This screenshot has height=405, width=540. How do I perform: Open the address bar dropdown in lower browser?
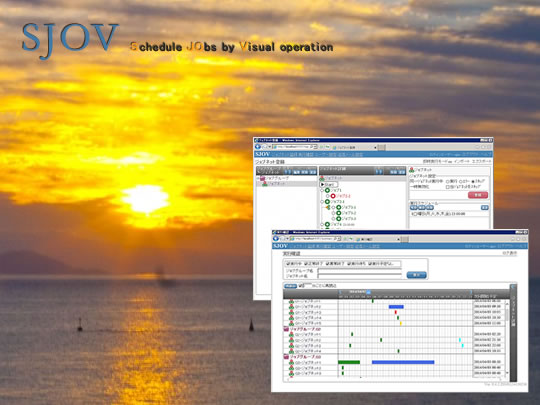click(x=339, y=239)
